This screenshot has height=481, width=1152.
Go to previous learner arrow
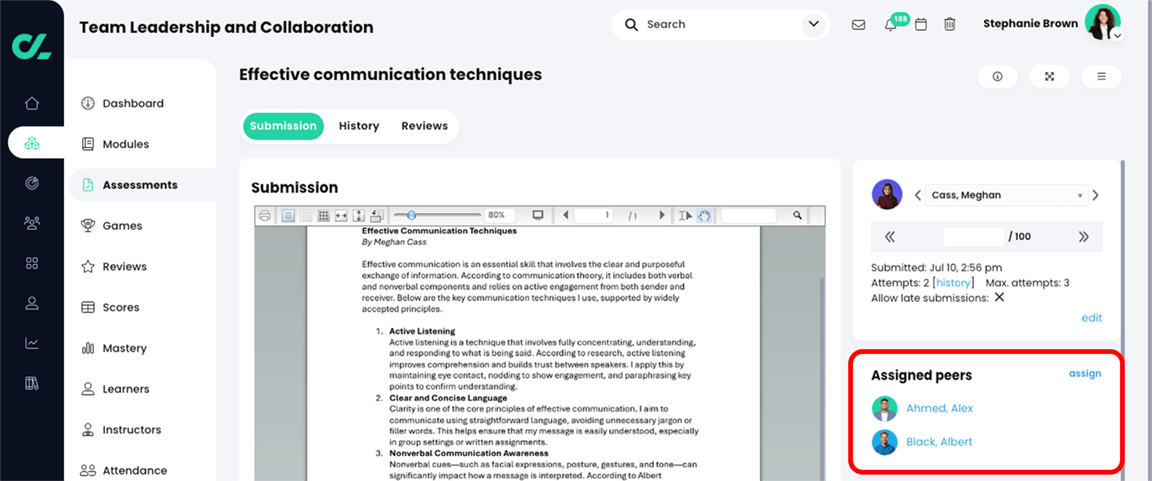(918, 195)
